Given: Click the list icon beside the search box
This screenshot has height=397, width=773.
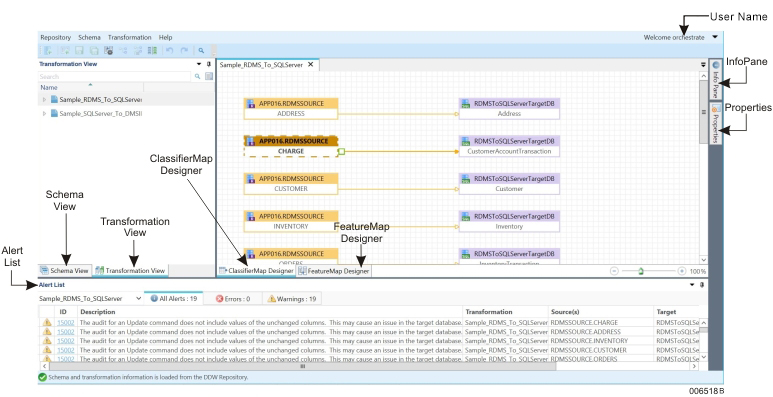Looking at the screenshot, I should pos(209,76).
